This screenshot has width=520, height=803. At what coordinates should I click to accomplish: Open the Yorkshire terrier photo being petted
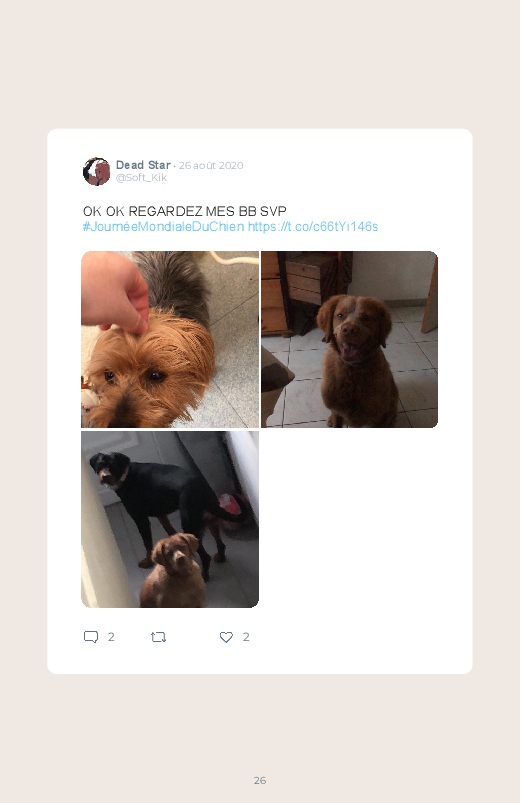coord(170,339)
